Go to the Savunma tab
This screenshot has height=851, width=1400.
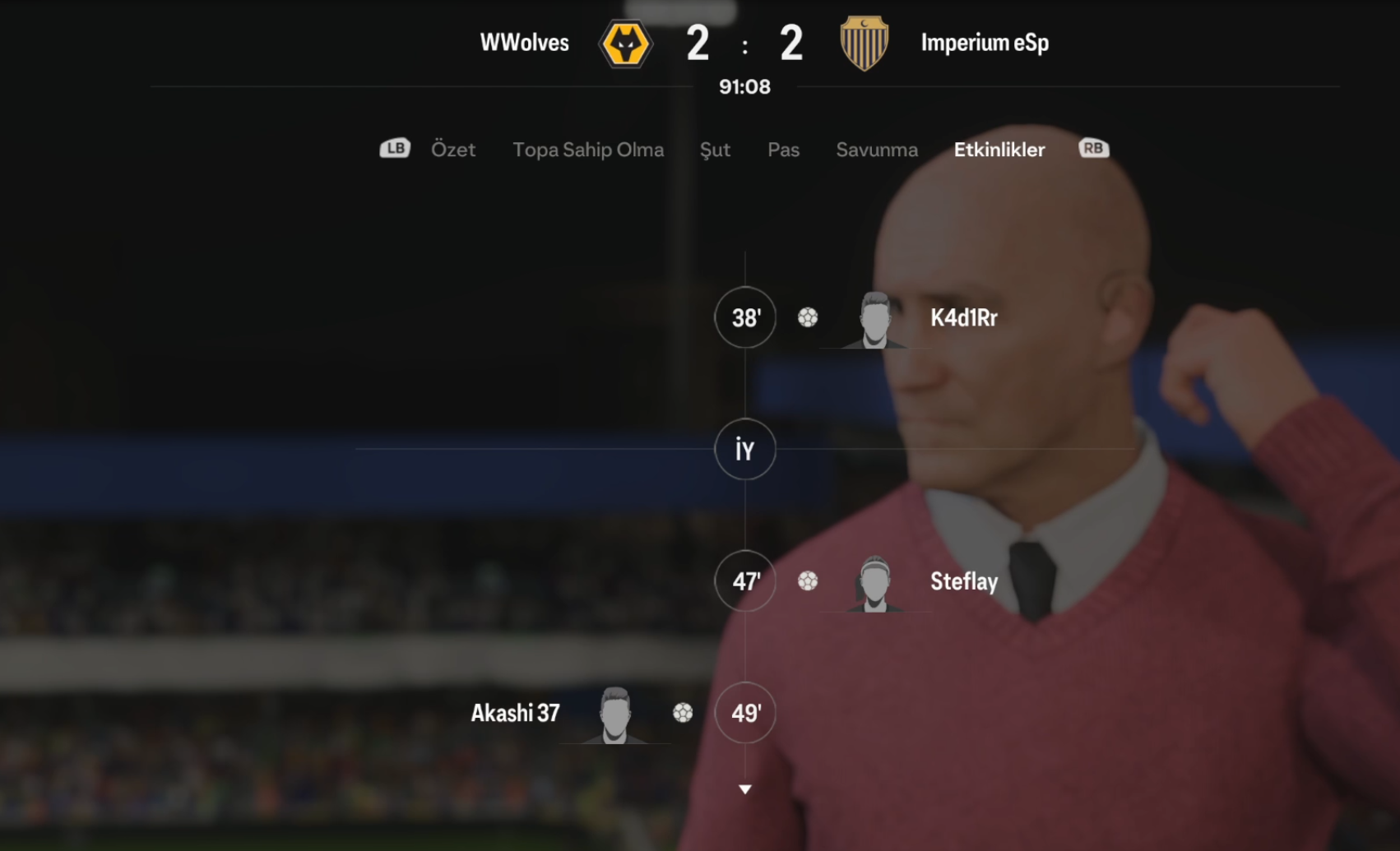coord(877,150)
